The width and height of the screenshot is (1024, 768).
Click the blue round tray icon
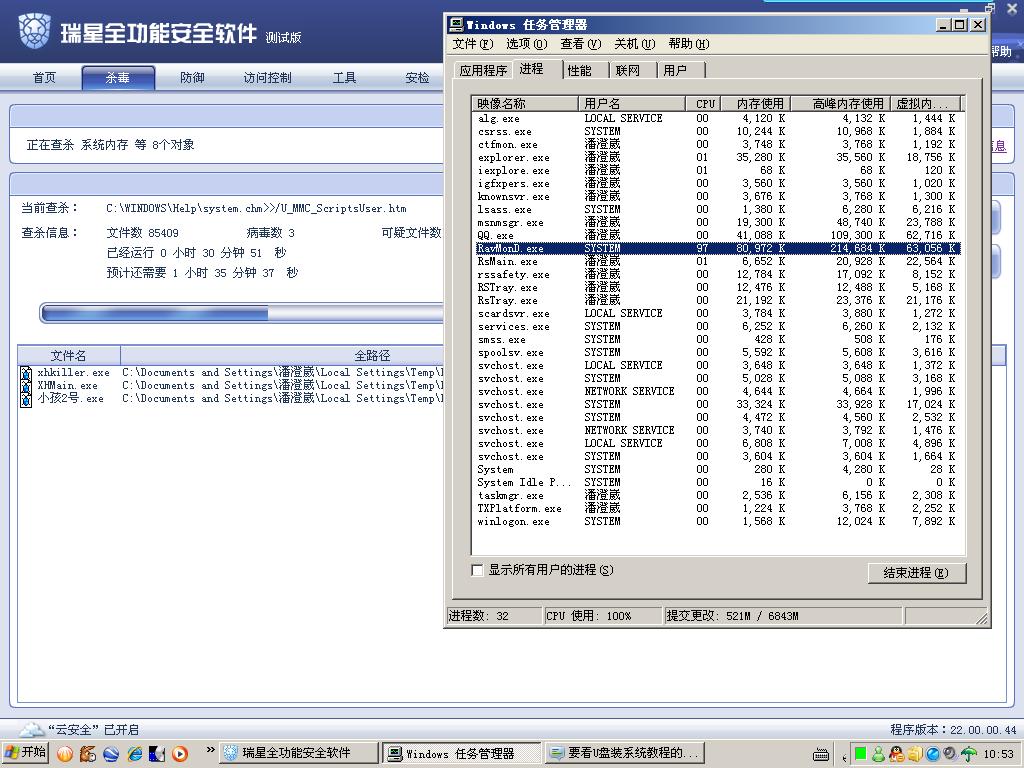(932, 754)
